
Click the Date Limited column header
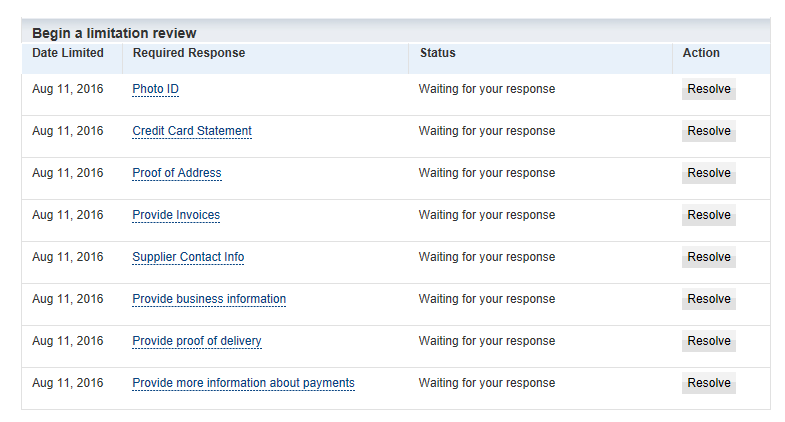pos(68,53)
